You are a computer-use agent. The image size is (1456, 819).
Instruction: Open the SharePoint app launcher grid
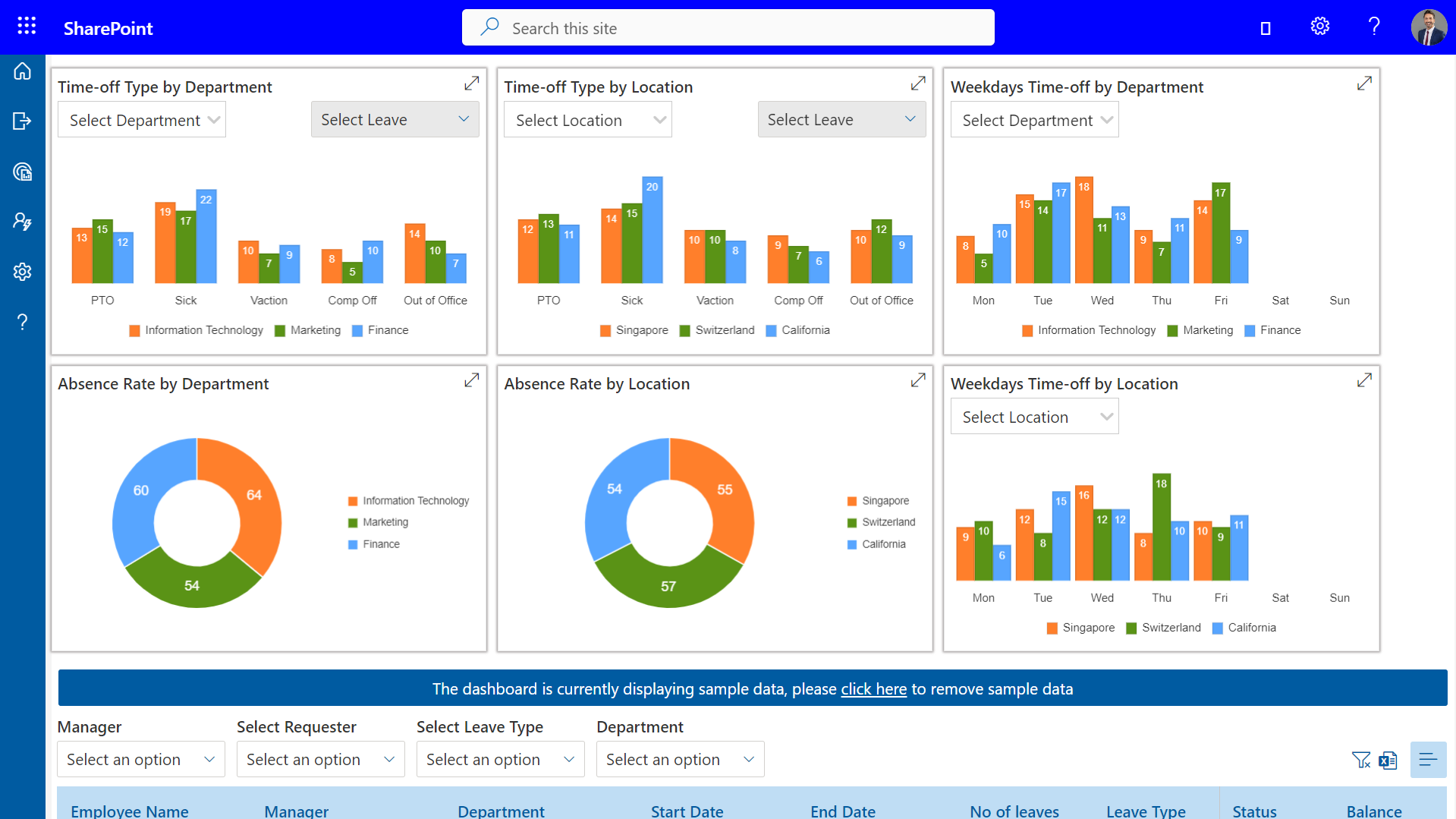pyautogui.click(x=27, y=27)
